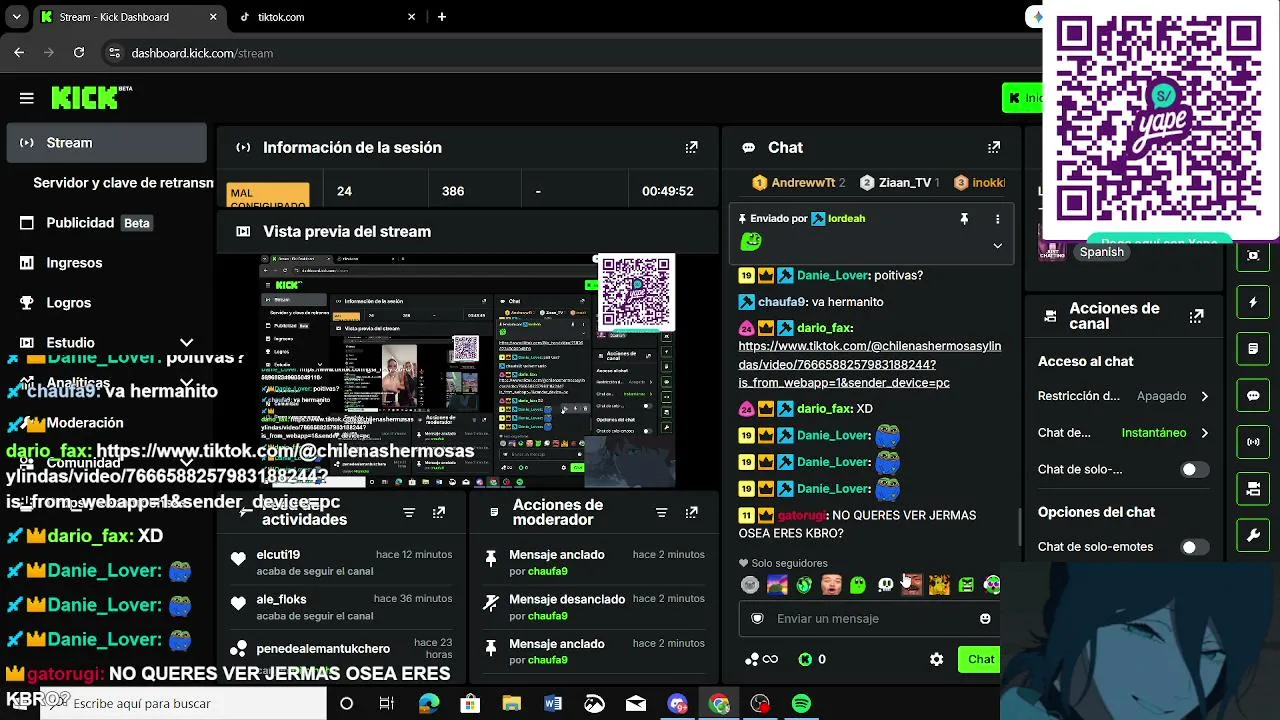Viewport: 1280px width, 720px height.
Task: Toggle Chat de solo-emotes switch
Action: coord(1194,547)
